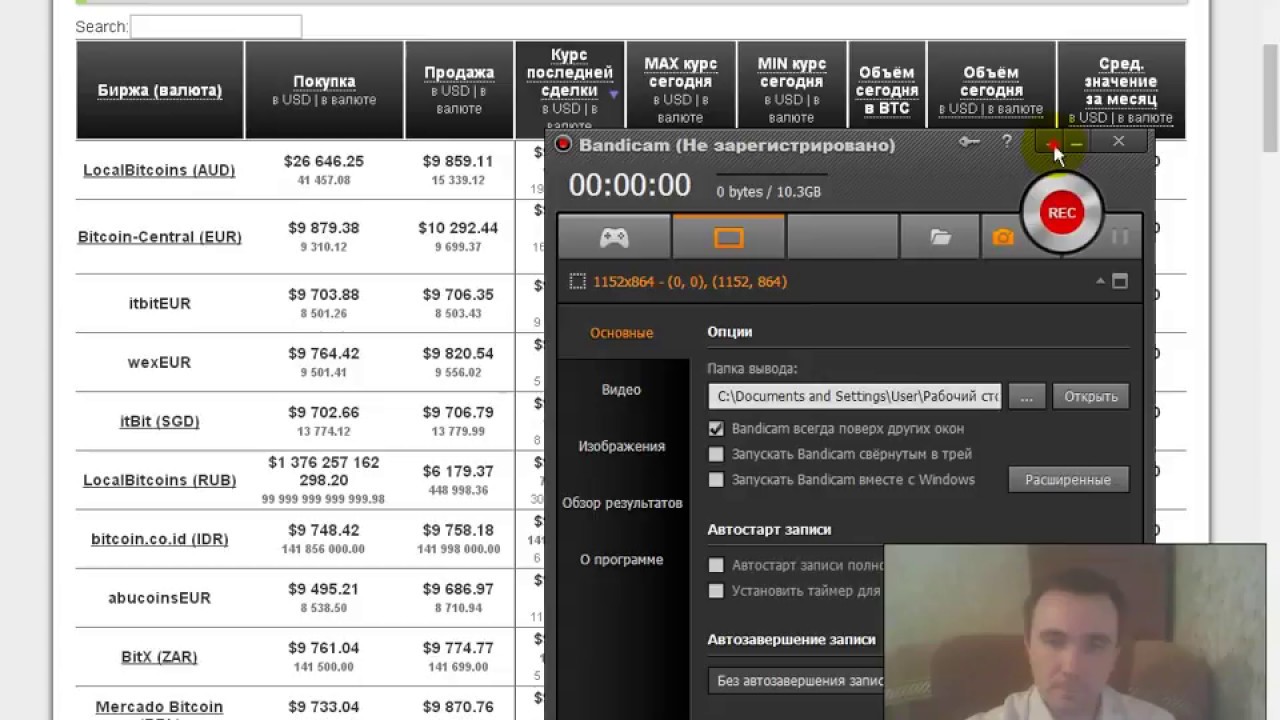The height and width of the screenshot is (720, 1280).
Task: Click the $6 179.37 sell price cell
Action: click(x=459, y=471)
